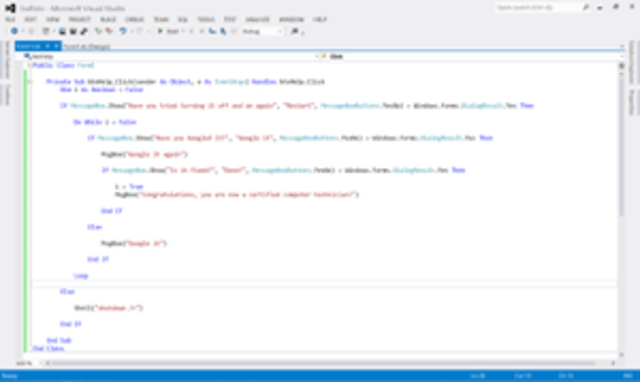640x382 pixels.
Task: Click the greyed Redo arrow icon
Action: click(140, 31)
